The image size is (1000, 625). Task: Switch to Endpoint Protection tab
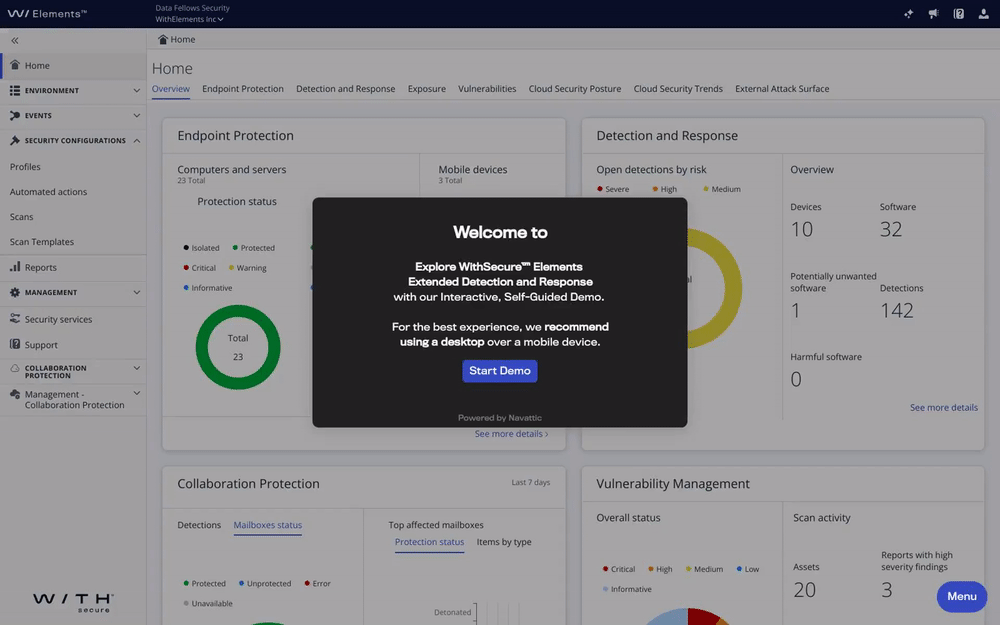click(x=243, y=89)
